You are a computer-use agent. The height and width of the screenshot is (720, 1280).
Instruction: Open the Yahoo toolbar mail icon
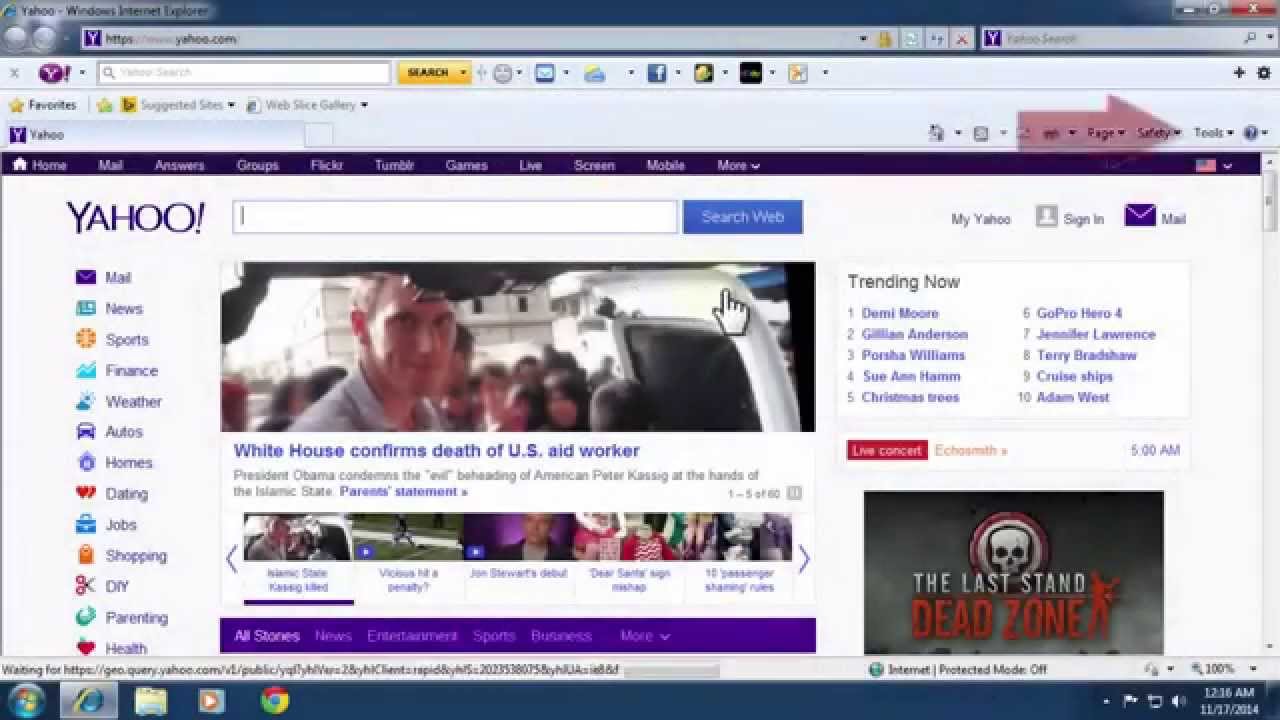pyautogui.click(x=545, y=73)
